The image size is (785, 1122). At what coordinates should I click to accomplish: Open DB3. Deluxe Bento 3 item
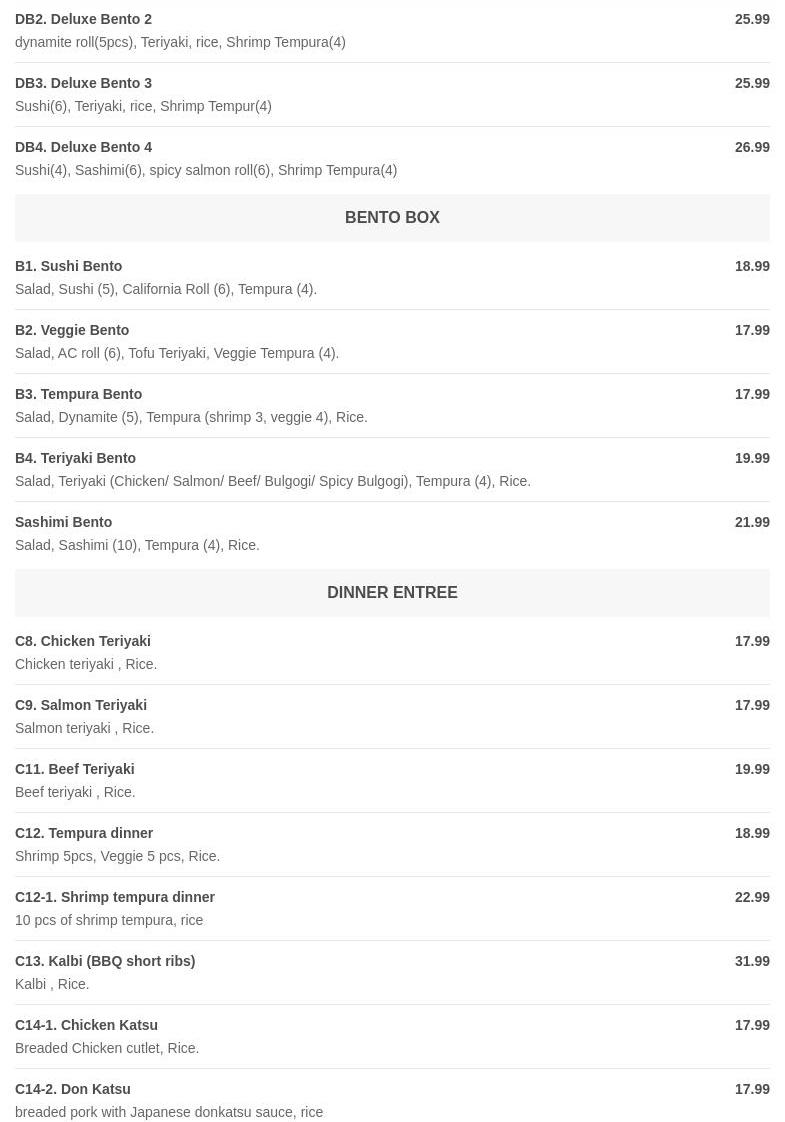pos(84,84)
